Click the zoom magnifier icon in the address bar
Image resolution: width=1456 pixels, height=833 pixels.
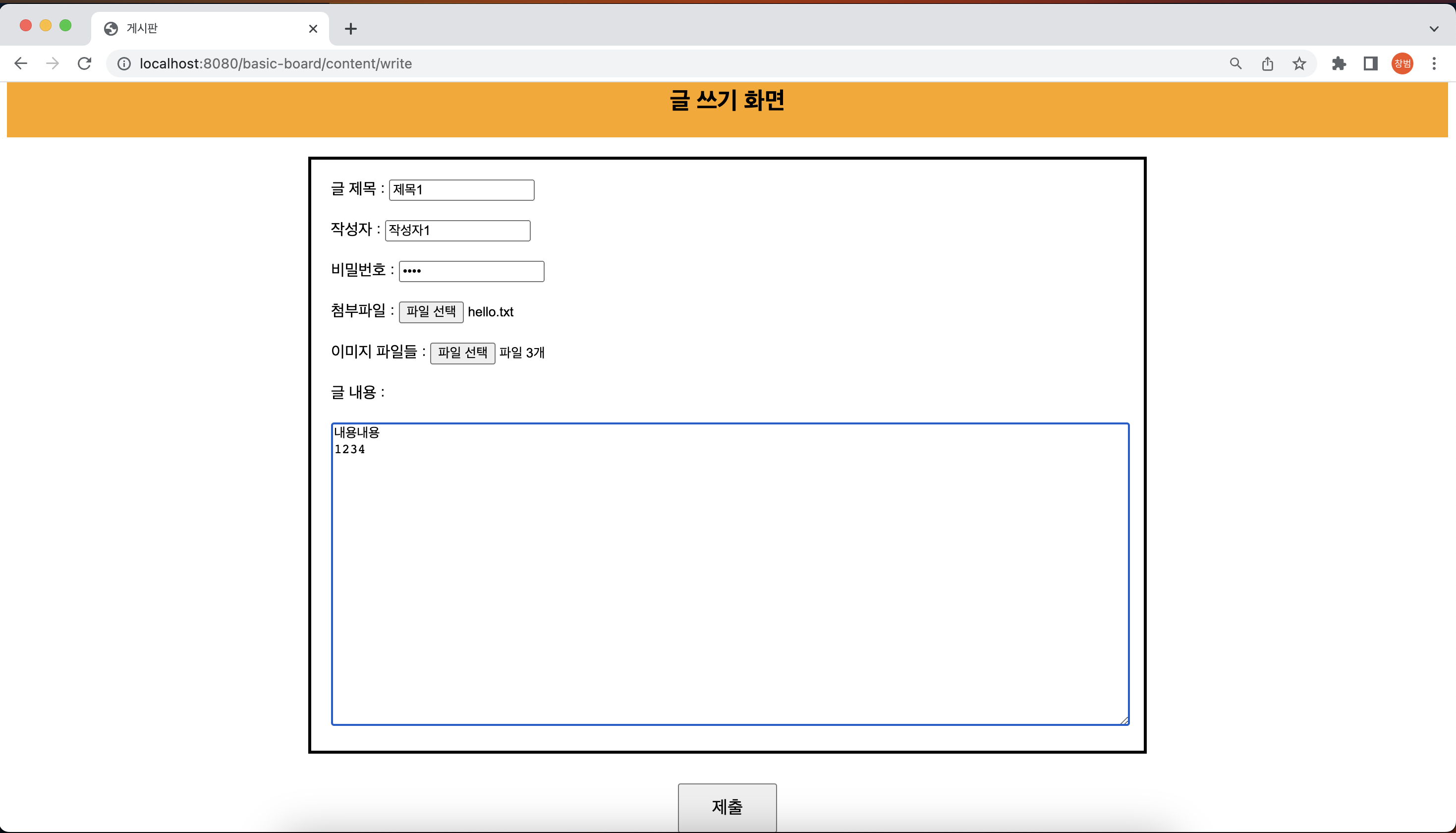click(1235, 63)
